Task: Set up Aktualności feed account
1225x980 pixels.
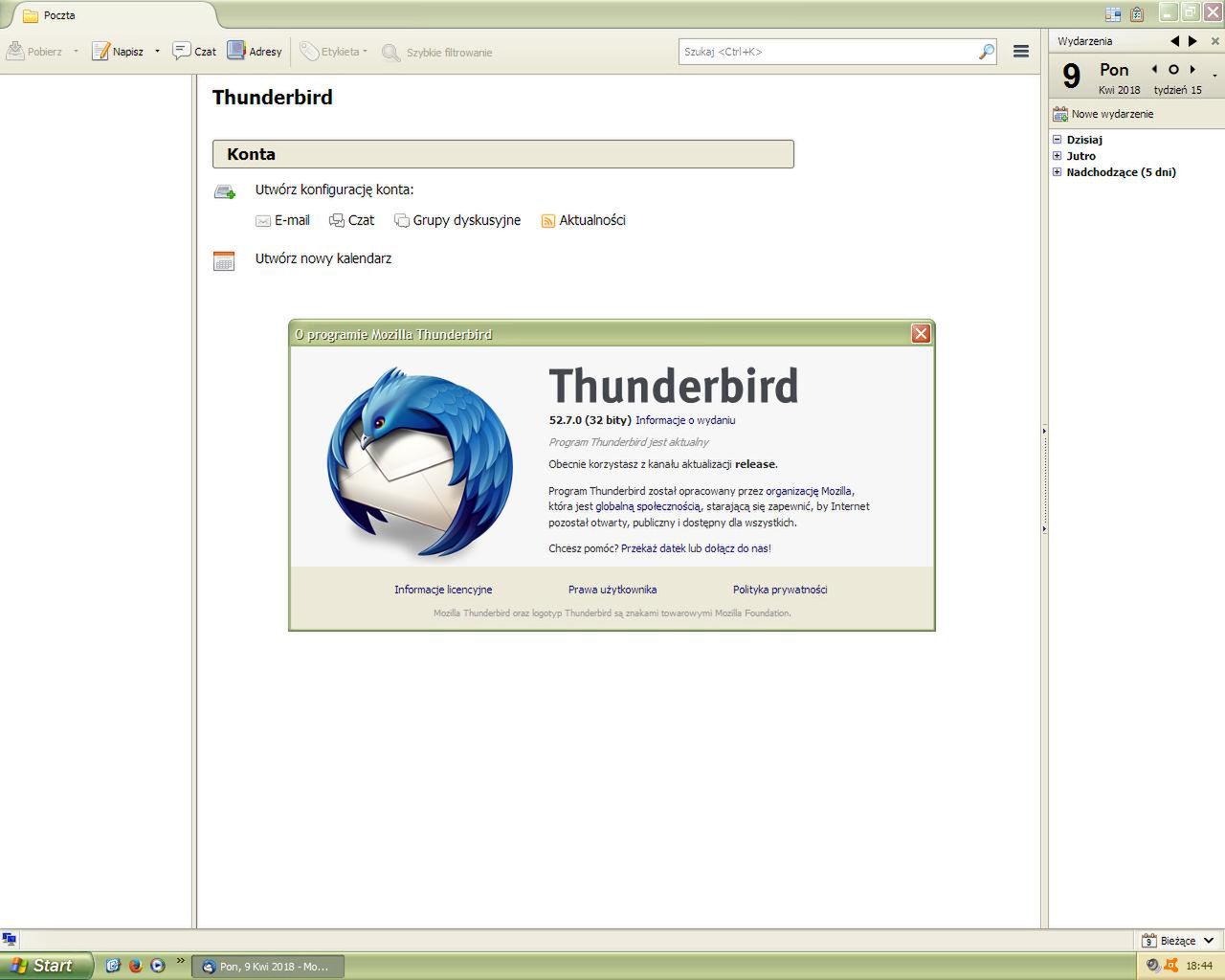Action: [583, 220]
